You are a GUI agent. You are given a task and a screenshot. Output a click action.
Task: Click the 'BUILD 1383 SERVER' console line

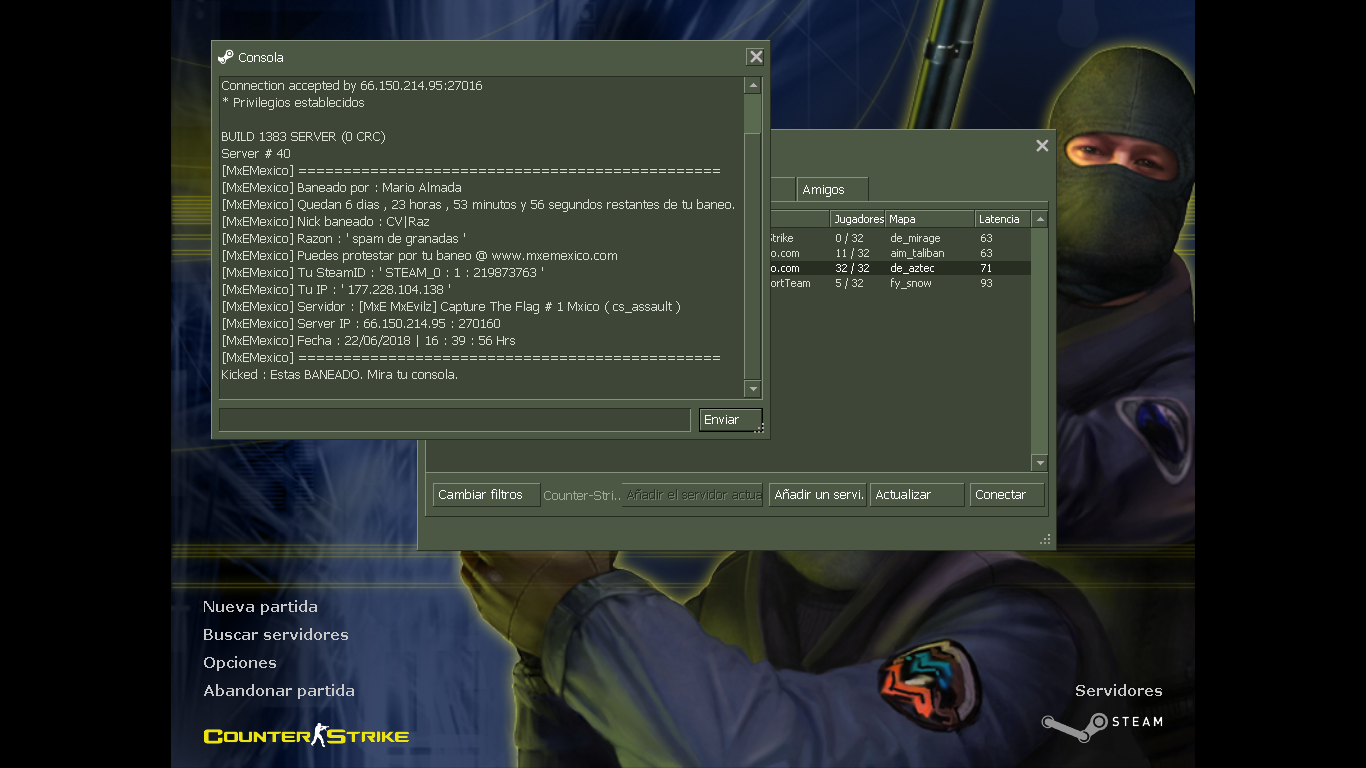coord(303,137)
